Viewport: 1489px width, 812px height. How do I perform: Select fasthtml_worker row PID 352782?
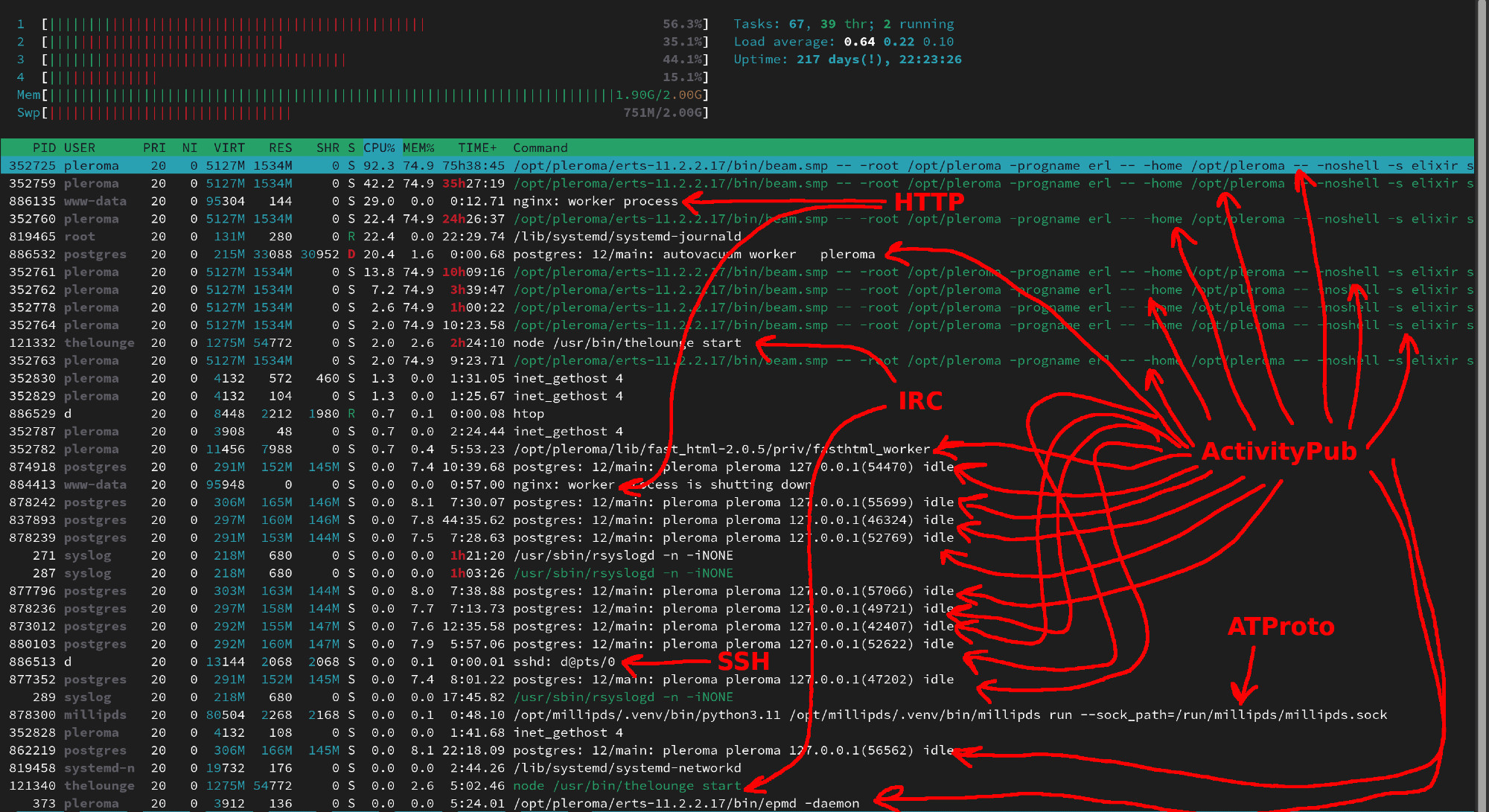[x=737, y=449]
